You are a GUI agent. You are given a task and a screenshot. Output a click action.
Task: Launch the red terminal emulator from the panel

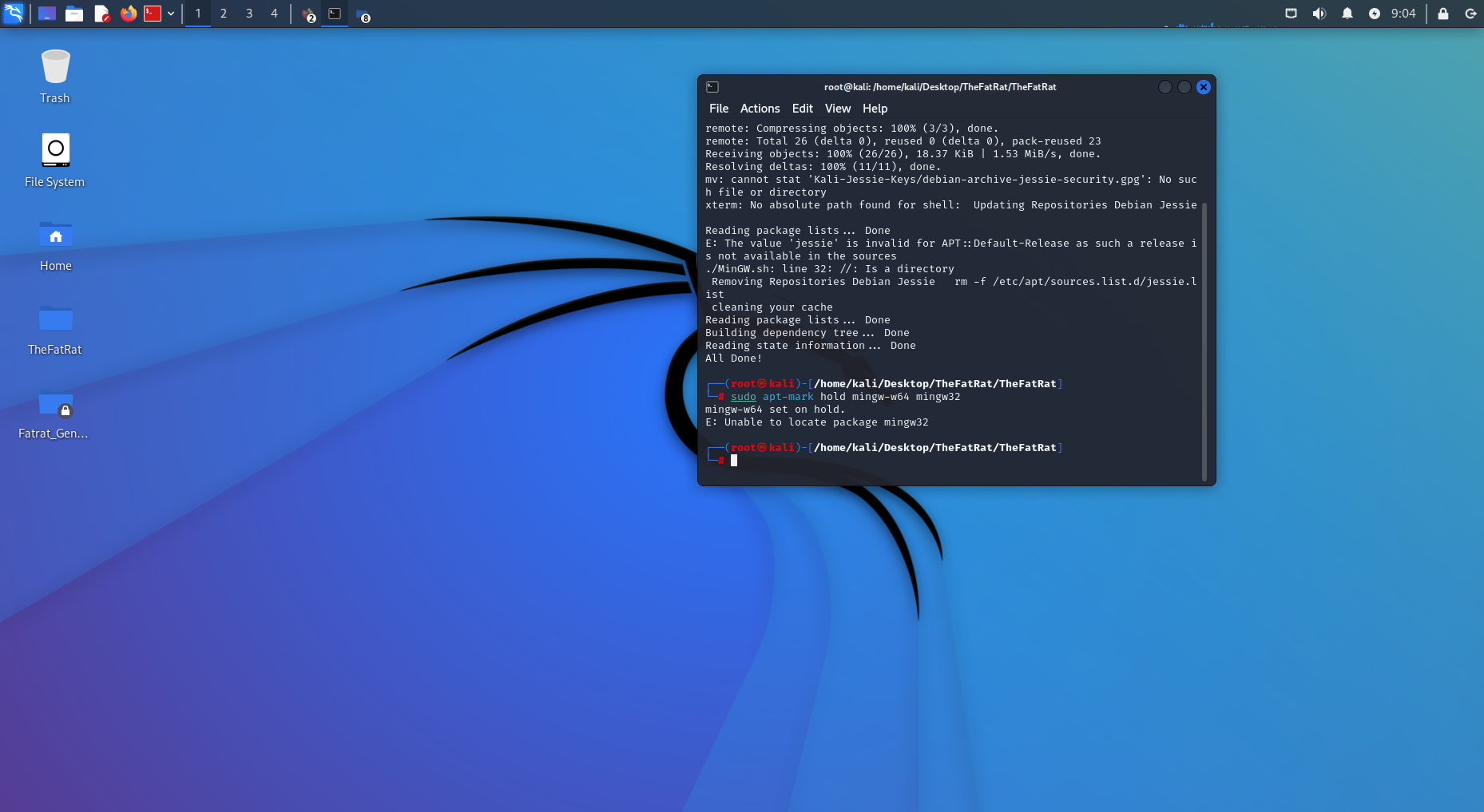[152, 14]
